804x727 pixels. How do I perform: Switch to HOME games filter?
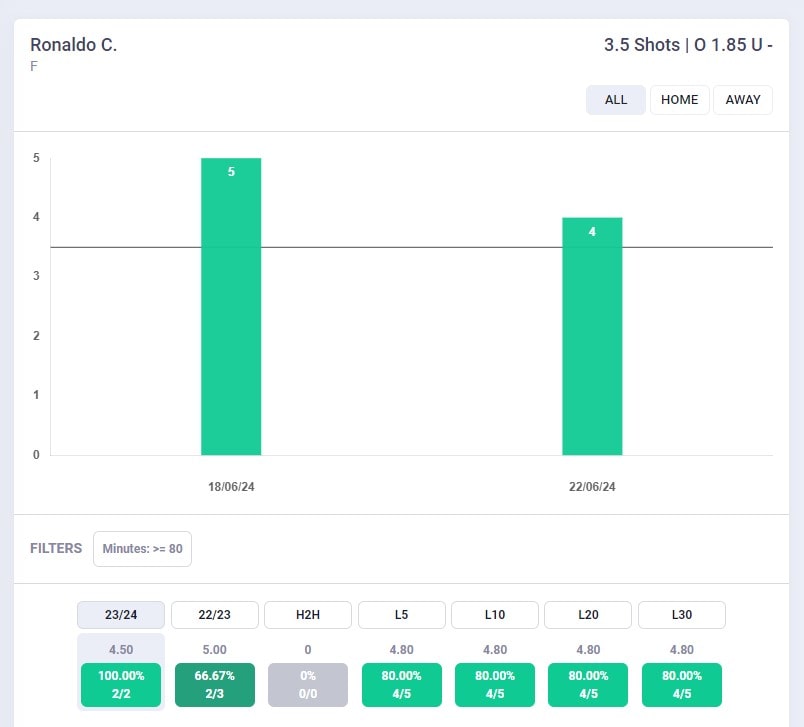679,100
